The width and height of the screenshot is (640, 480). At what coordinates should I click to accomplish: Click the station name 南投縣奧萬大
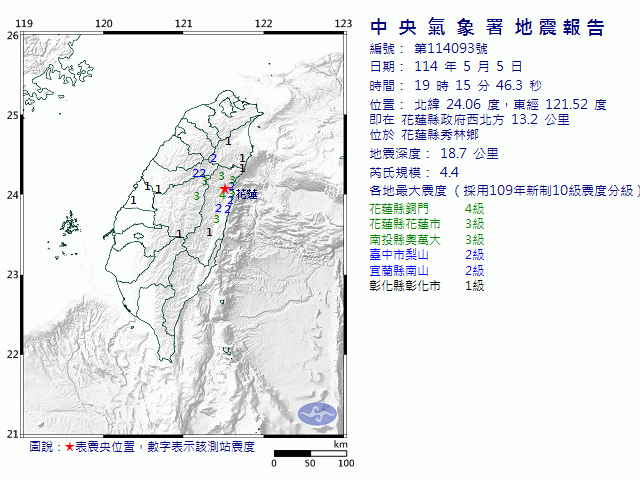tap(405, 240)
